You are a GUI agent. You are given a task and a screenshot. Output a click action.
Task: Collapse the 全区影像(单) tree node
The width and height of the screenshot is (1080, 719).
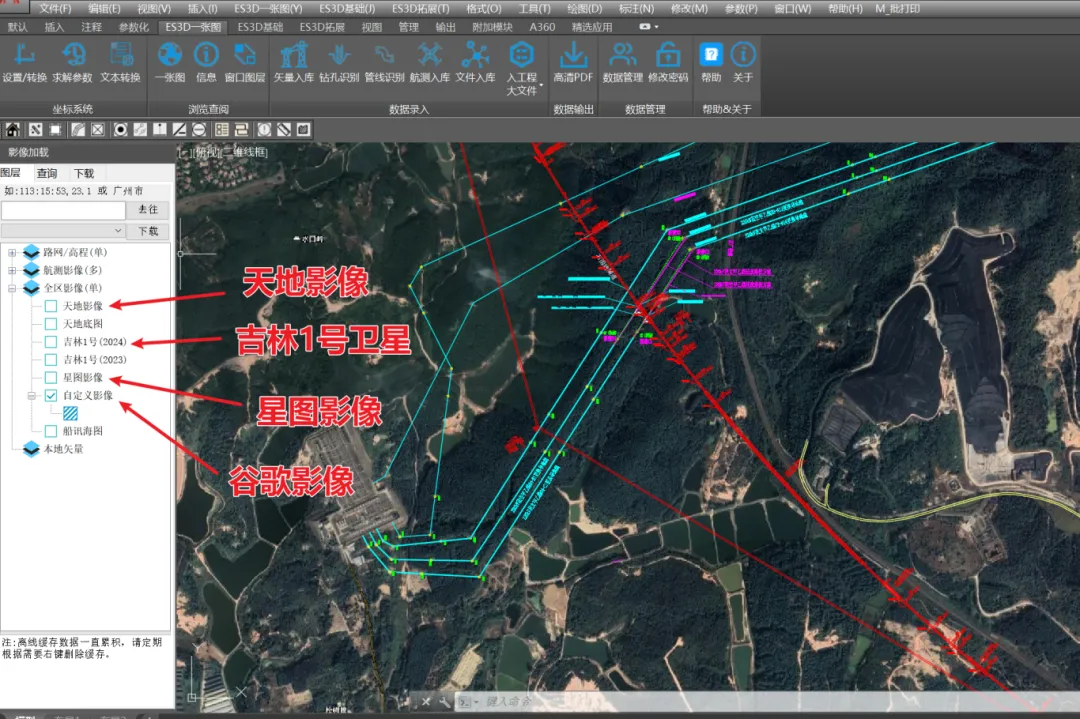tap(12, 289)
